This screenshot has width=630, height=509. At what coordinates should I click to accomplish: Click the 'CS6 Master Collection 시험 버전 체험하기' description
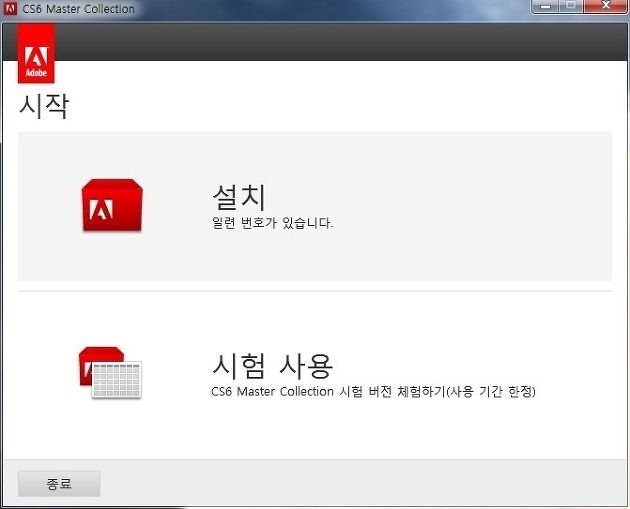click(373, 391)
